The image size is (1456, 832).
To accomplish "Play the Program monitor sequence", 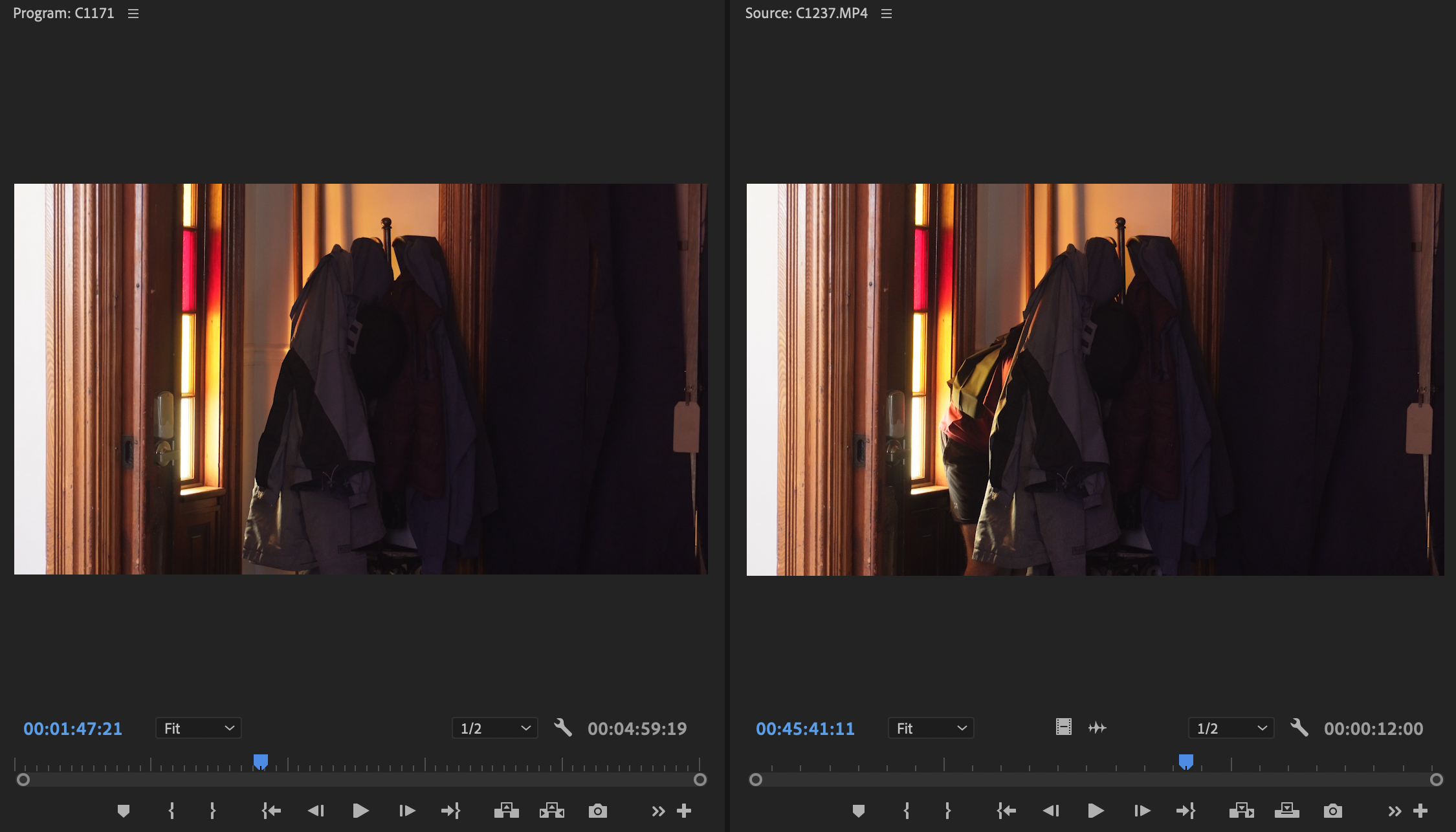I will point(360,811).
